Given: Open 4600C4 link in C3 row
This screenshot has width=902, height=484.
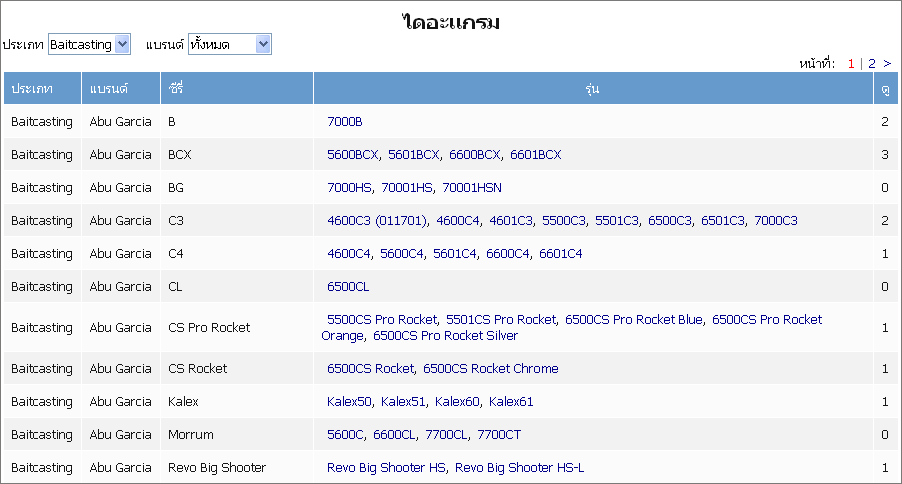Looking at the screenshot, I should [x=458, y=220].
